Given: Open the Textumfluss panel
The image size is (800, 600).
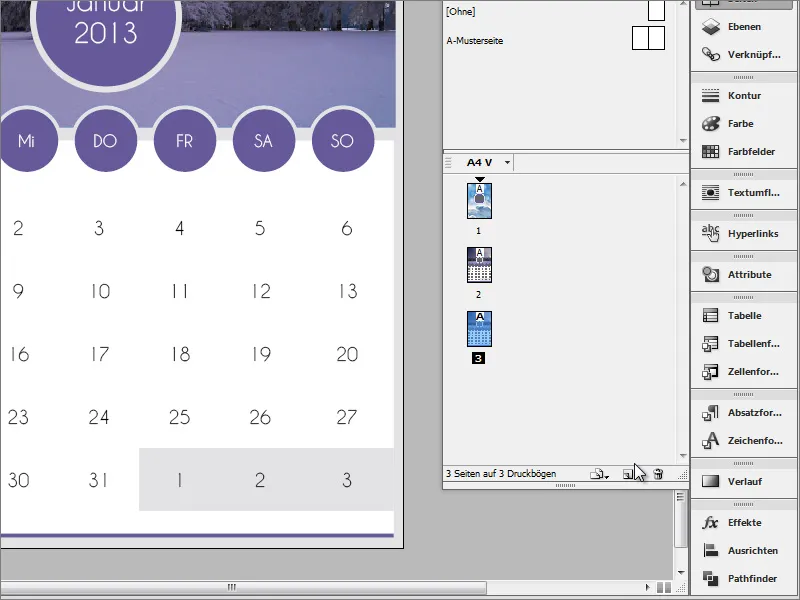Looking at the screenshot, I should [x=743, y=193].
